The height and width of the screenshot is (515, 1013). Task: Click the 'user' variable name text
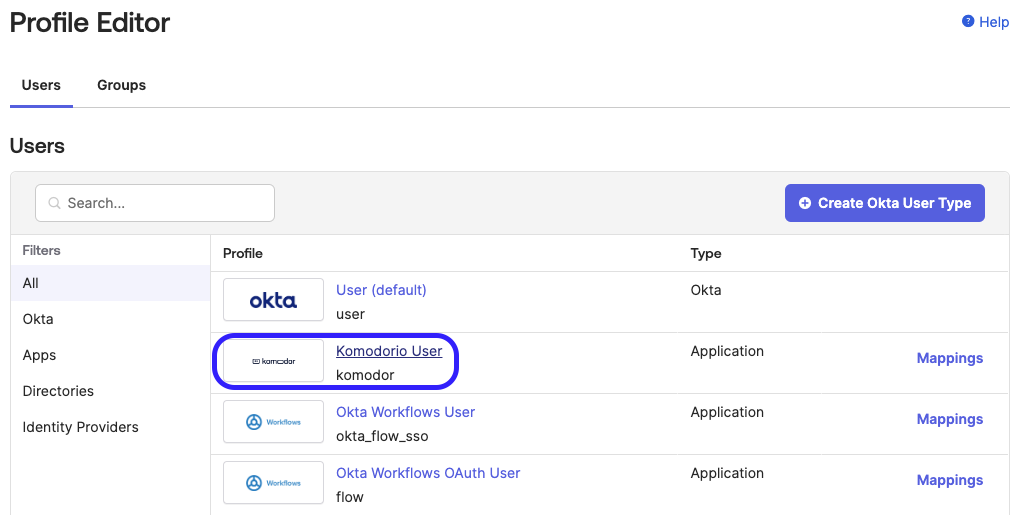[350, 314]
